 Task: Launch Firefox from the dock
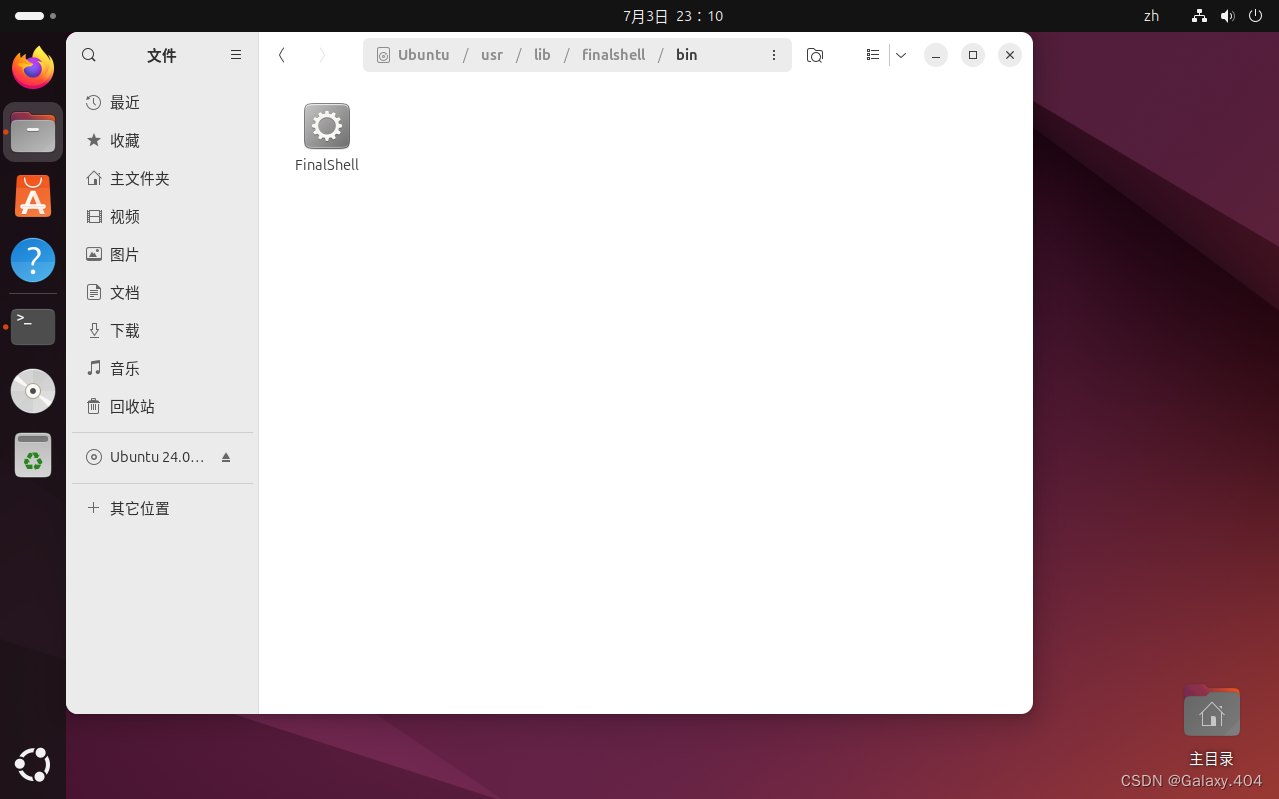32,67
